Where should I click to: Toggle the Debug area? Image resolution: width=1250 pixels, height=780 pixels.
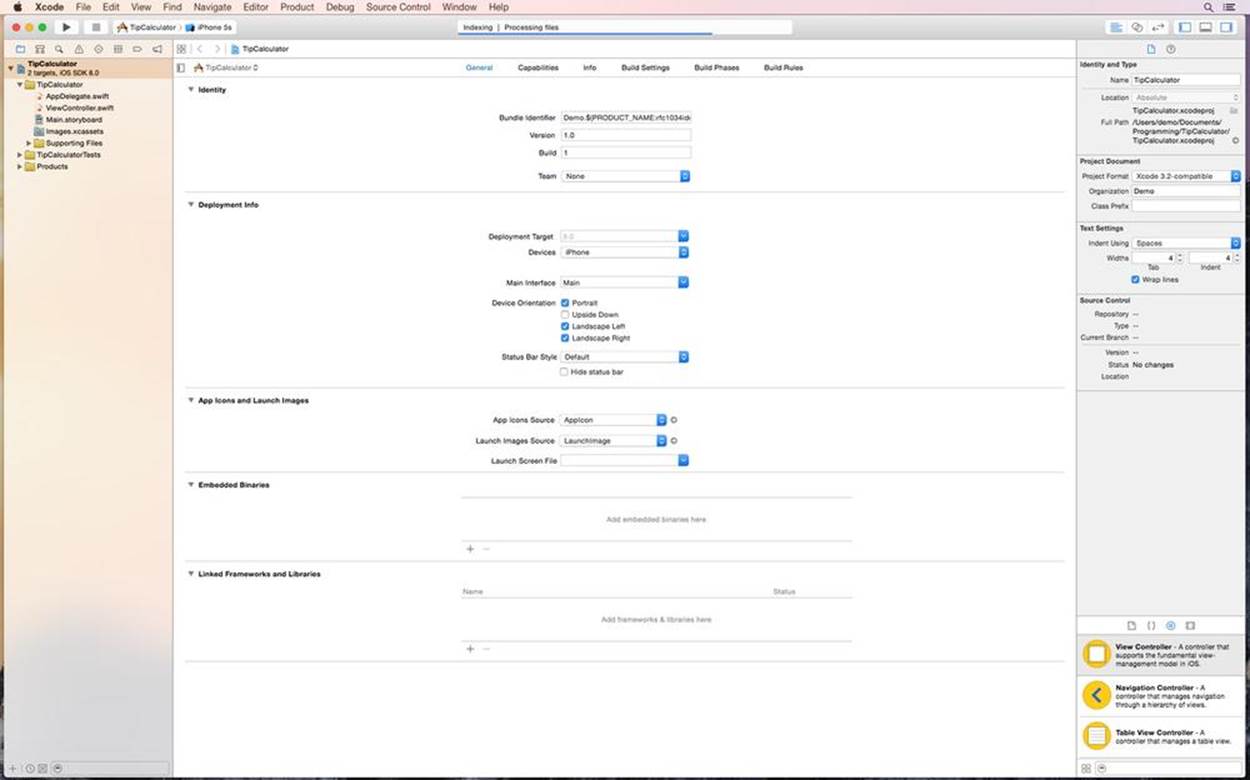[1205, 27]
